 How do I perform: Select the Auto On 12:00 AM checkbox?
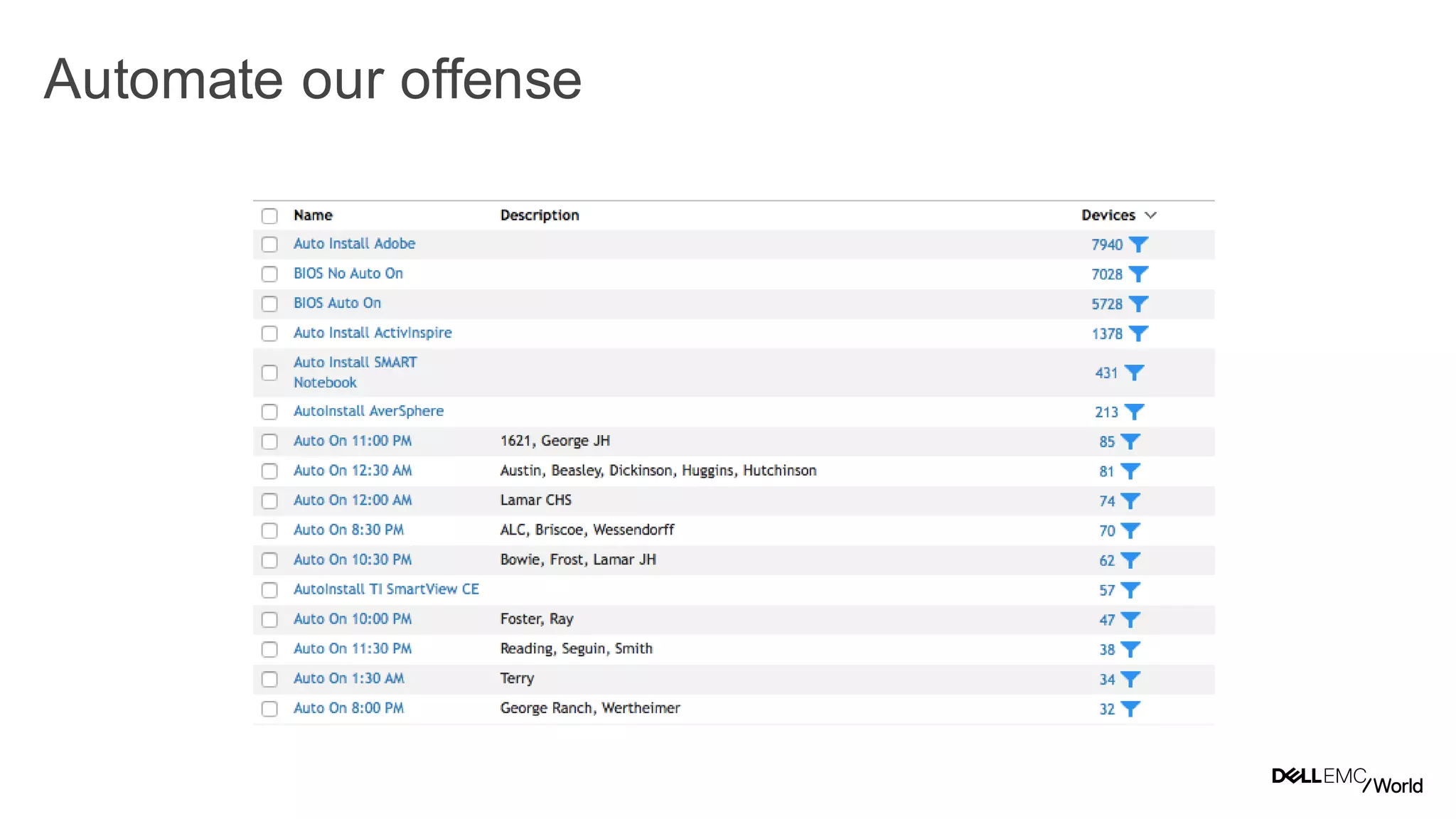[269, 501]
